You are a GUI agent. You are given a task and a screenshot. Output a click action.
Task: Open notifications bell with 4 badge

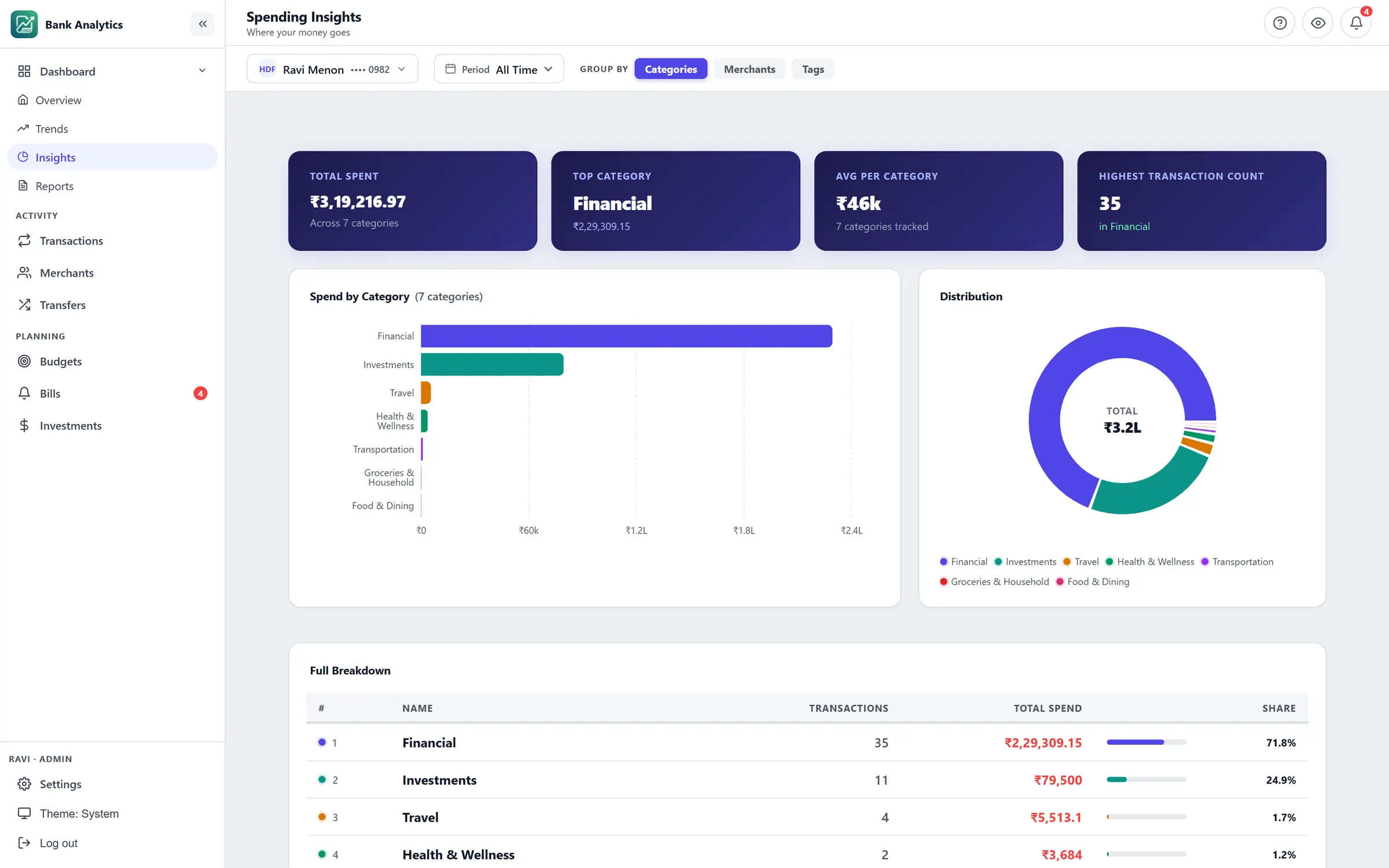coord(1356,23)
